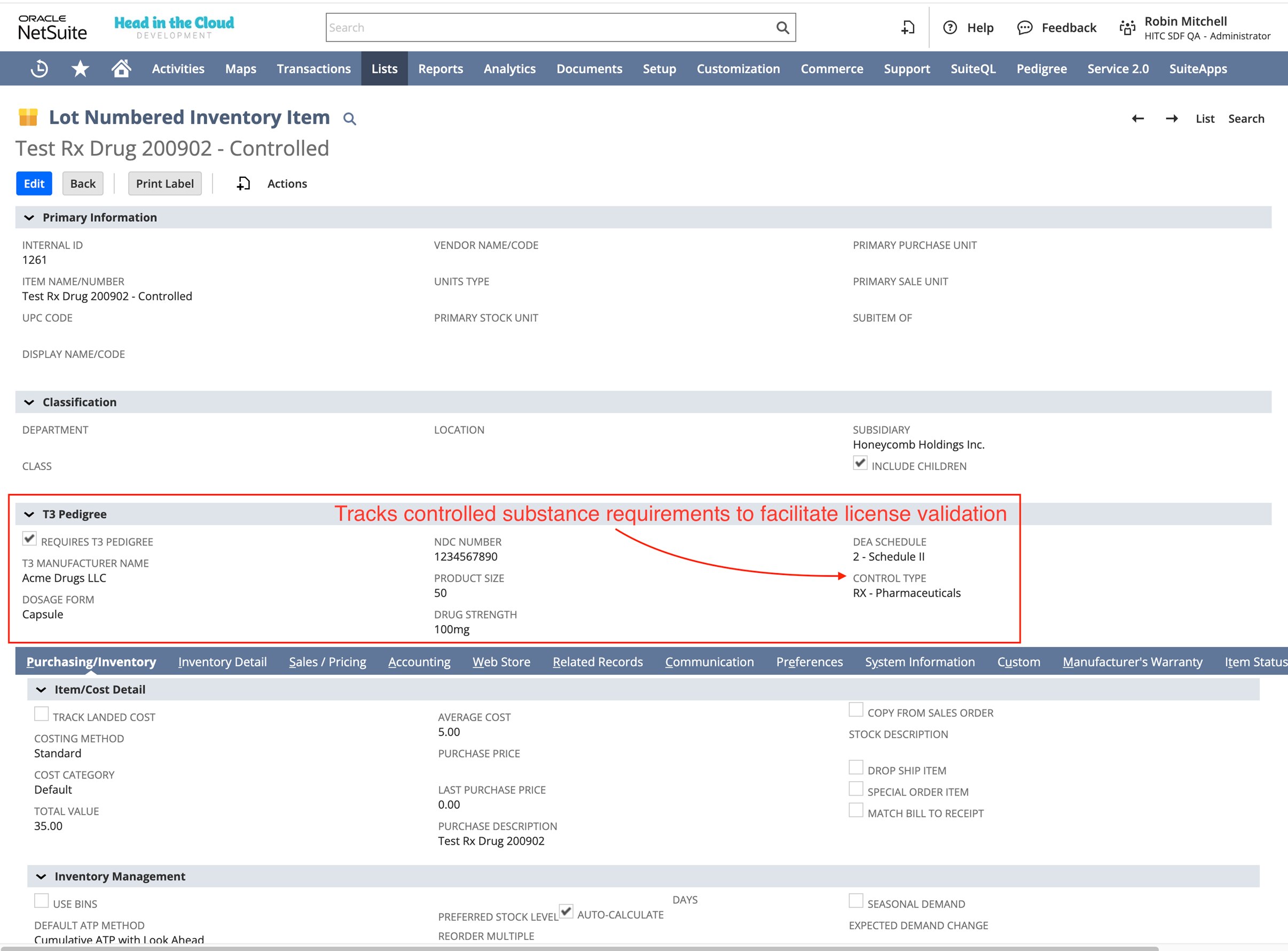Image resolution: width=1288 pixels, height=951 pixels.
Task: Click the blue Edit button
Action: tap(34, 184)
